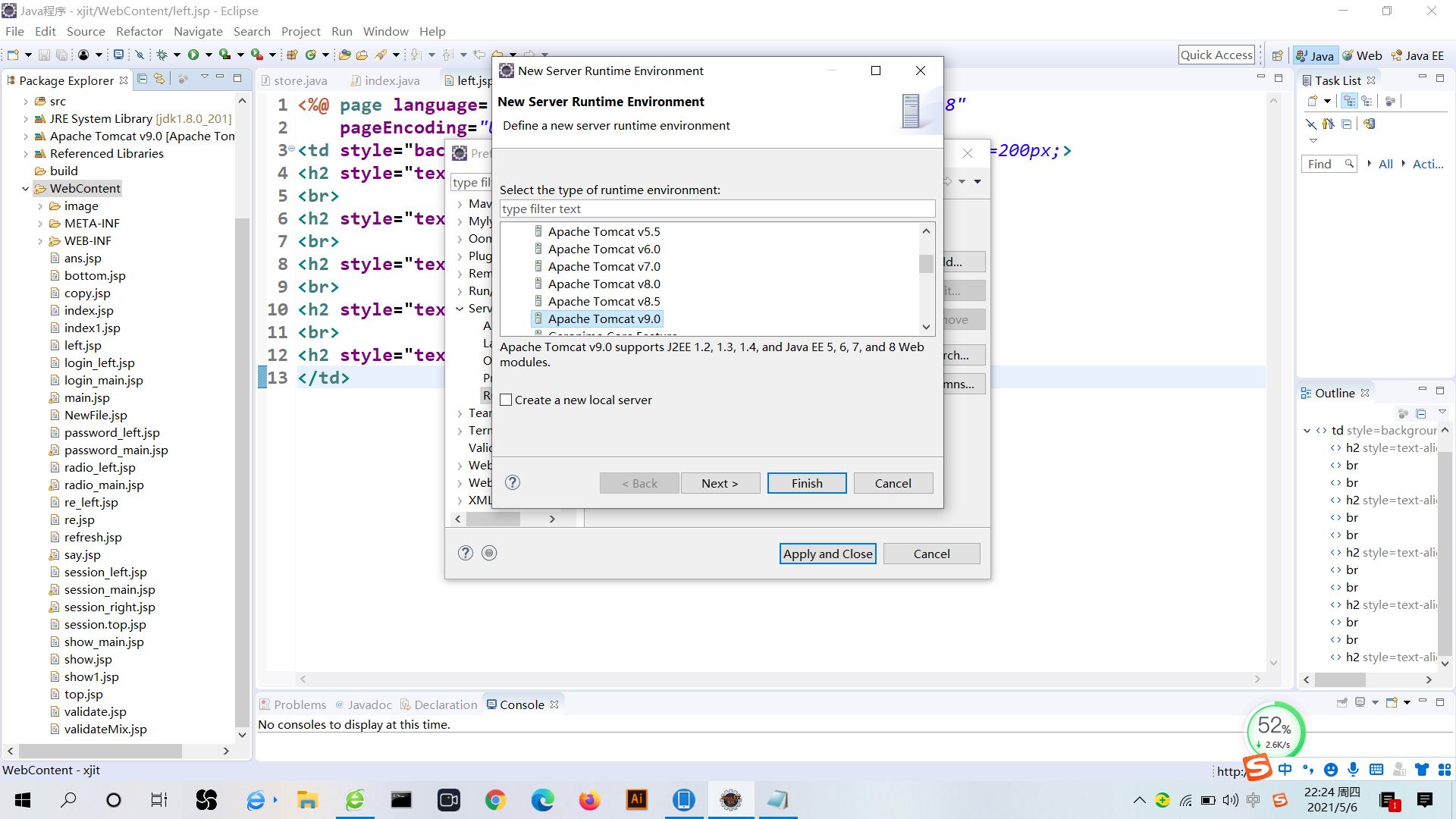The image size is (1456, 819).
Task: Click the New Java Class toolbar icon
Action: click(x=311, y=55)
